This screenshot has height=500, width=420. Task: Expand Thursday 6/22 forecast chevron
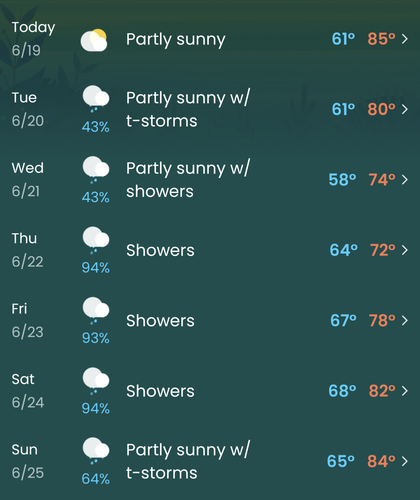coord(405,250)
